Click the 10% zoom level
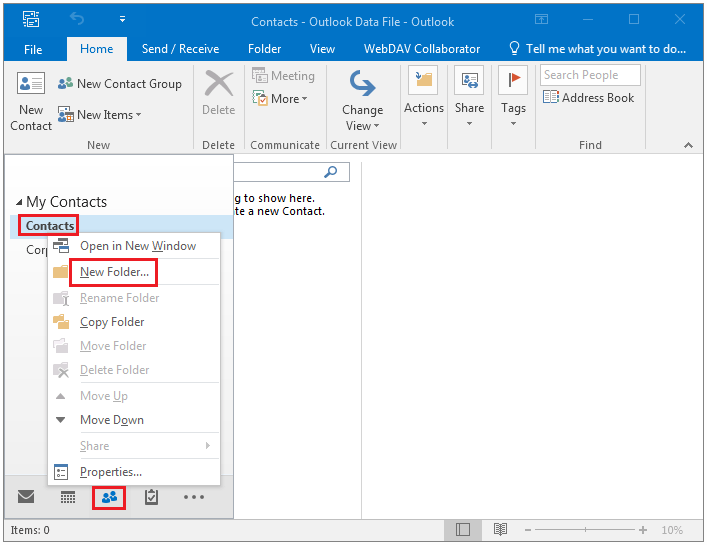 pos(672,530)
